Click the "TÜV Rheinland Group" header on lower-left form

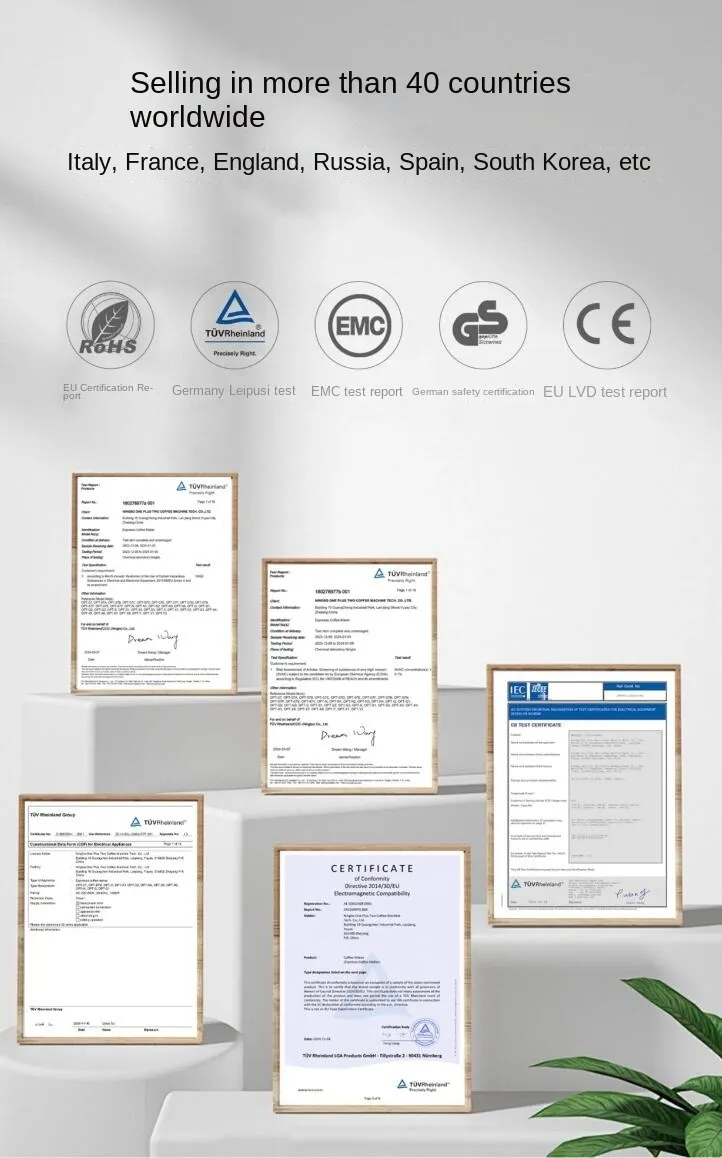point(52,814)
